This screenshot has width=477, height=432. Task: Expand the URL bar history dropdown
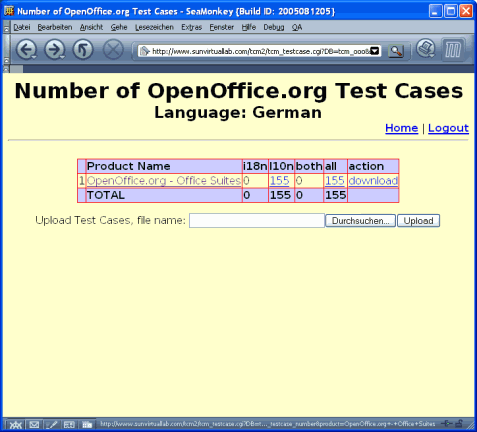pyautogui.click(x=375, y=51)
